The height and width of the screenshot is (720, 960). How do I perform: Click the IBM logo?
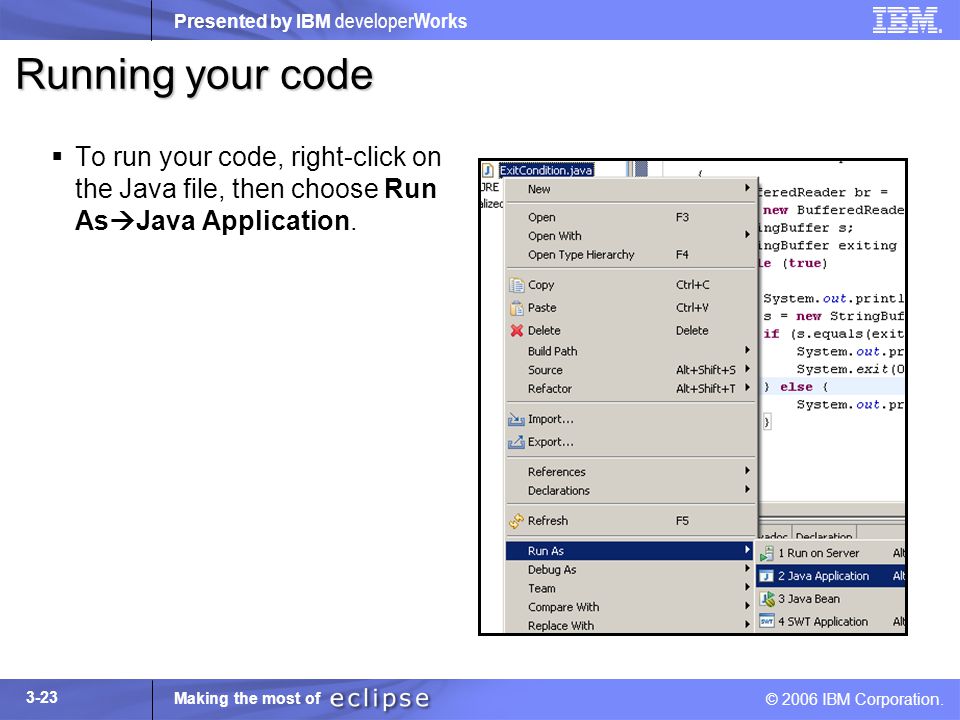(x=906, y=20)
